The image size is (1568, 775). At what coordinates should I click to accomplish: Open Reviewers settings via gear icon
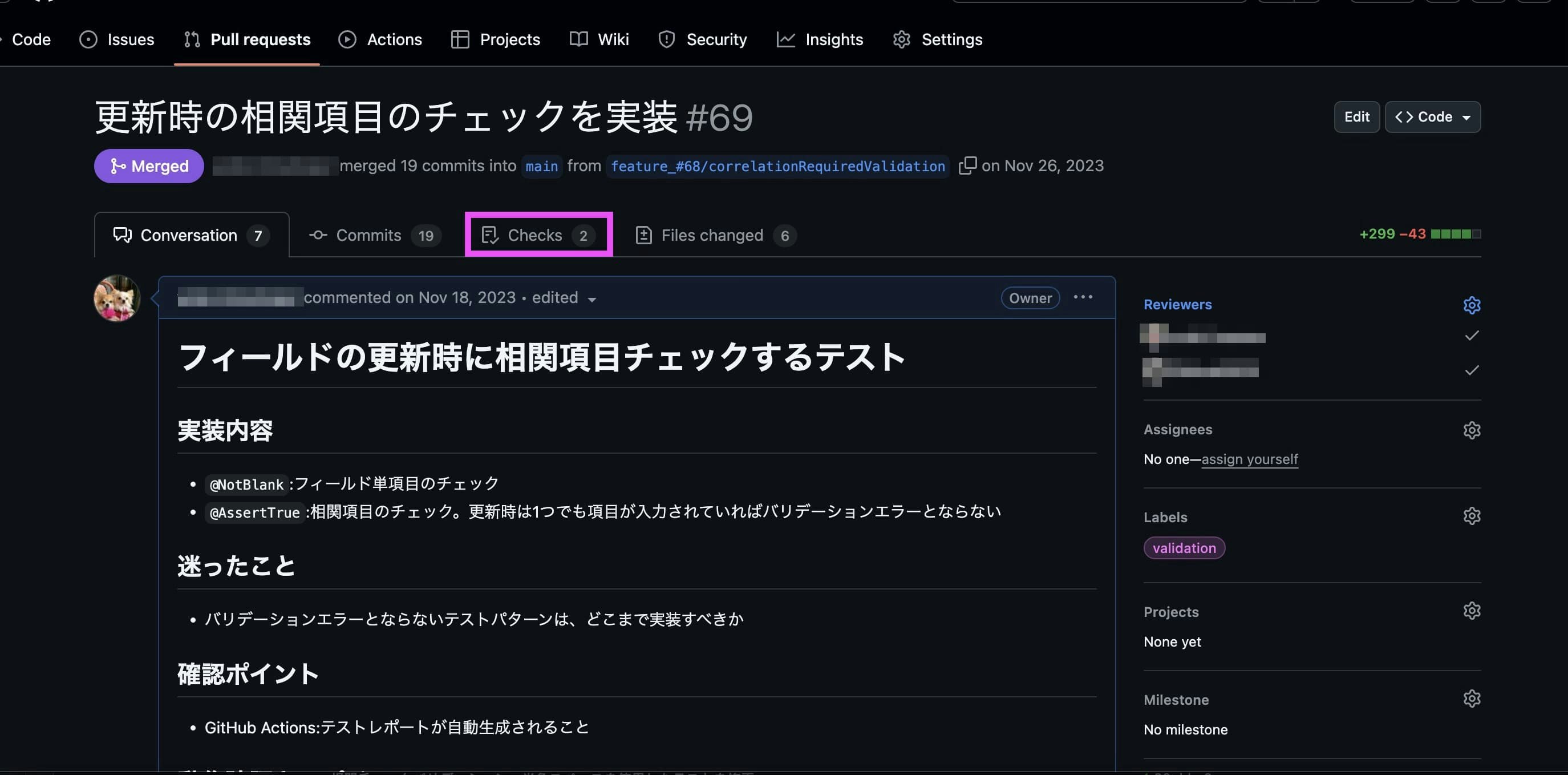[x=1472, y=305]
